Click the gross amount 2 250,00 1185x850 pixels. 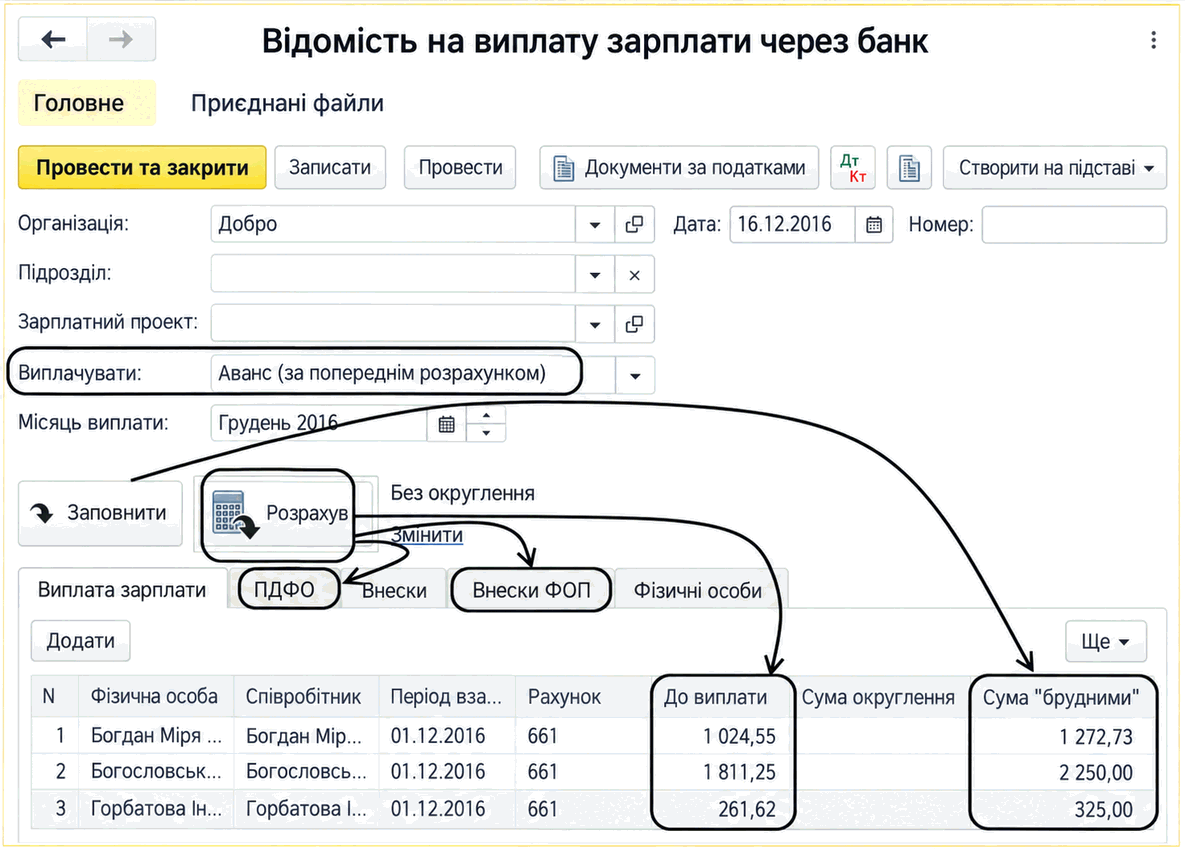pos(1096,773)
